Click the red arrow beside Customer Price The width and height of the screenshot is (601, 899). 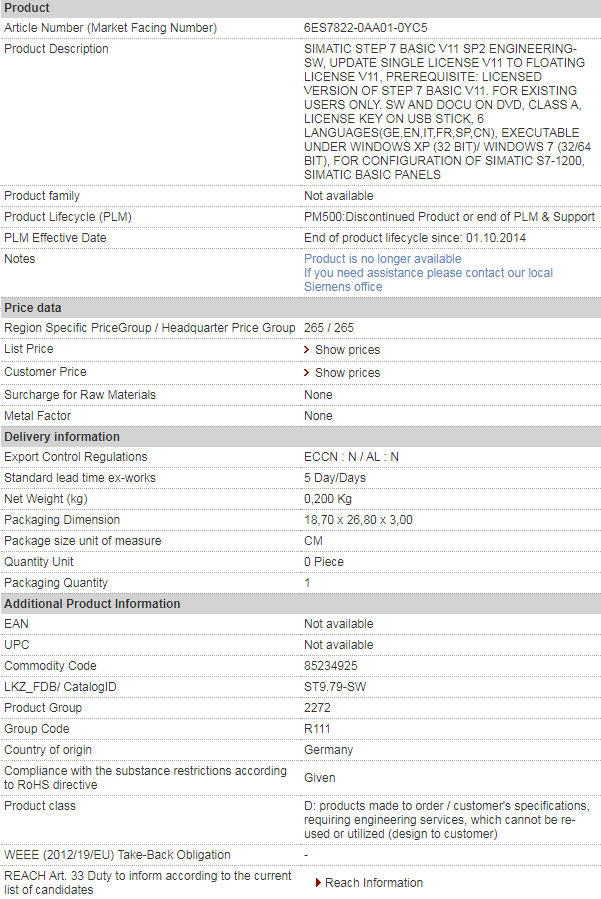(306, 373)
